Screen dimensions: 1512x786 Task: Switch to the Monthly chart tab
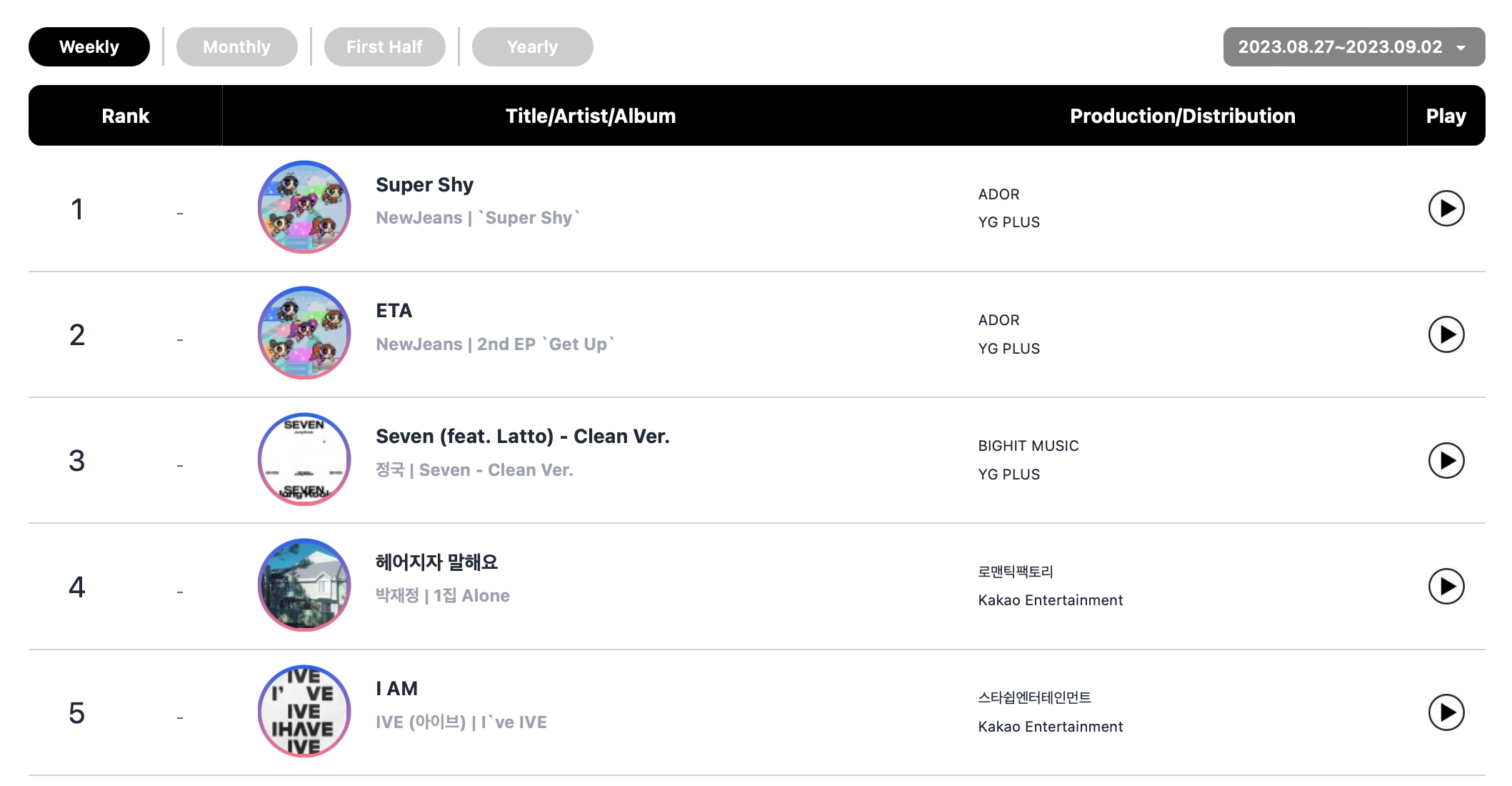point(236,47)
